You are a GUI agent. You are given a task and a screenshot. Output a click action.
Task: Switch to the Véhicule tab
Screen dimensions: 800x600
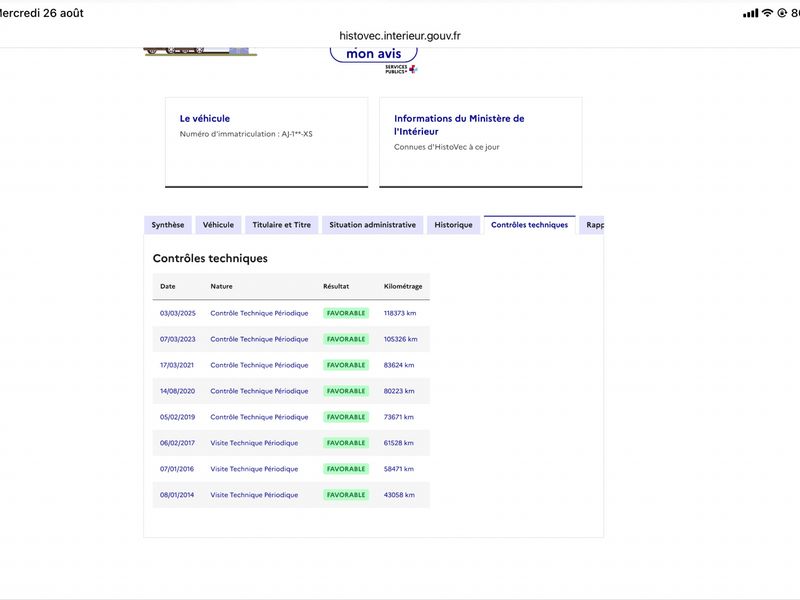pyautogui.click(x=218, y=225)
